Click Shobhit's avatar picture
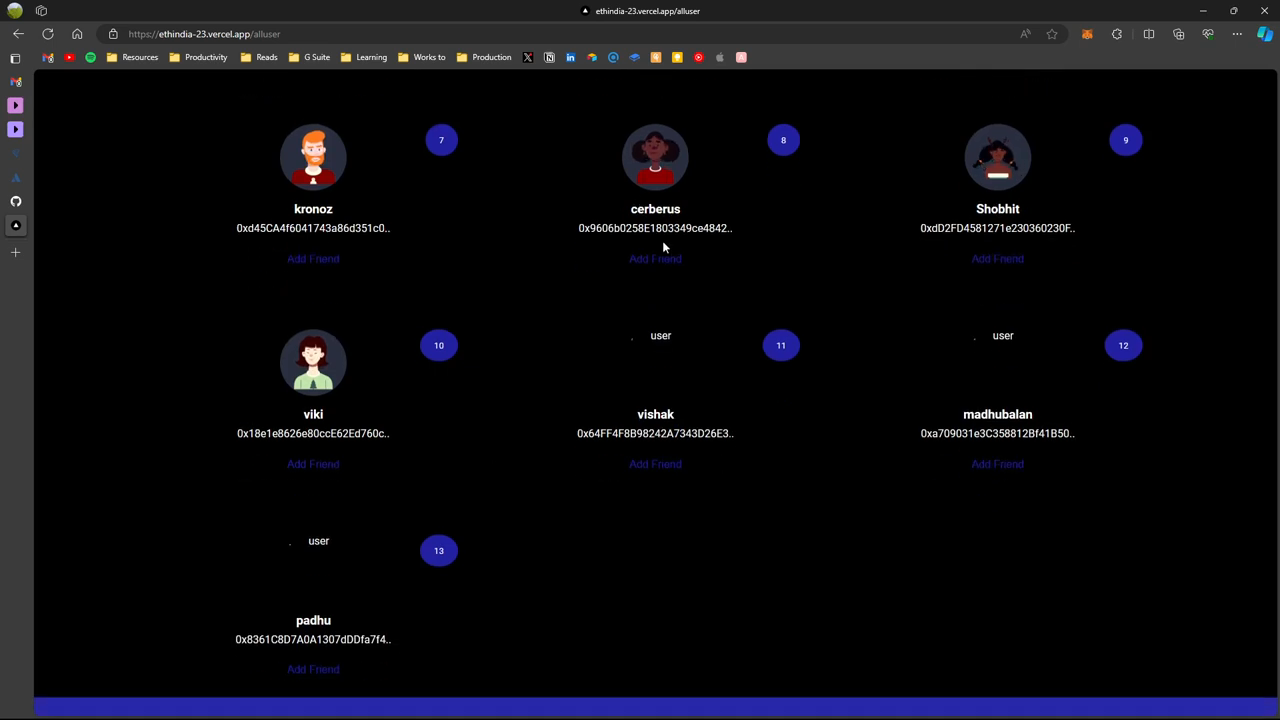1280x720 pixels. 997,157
